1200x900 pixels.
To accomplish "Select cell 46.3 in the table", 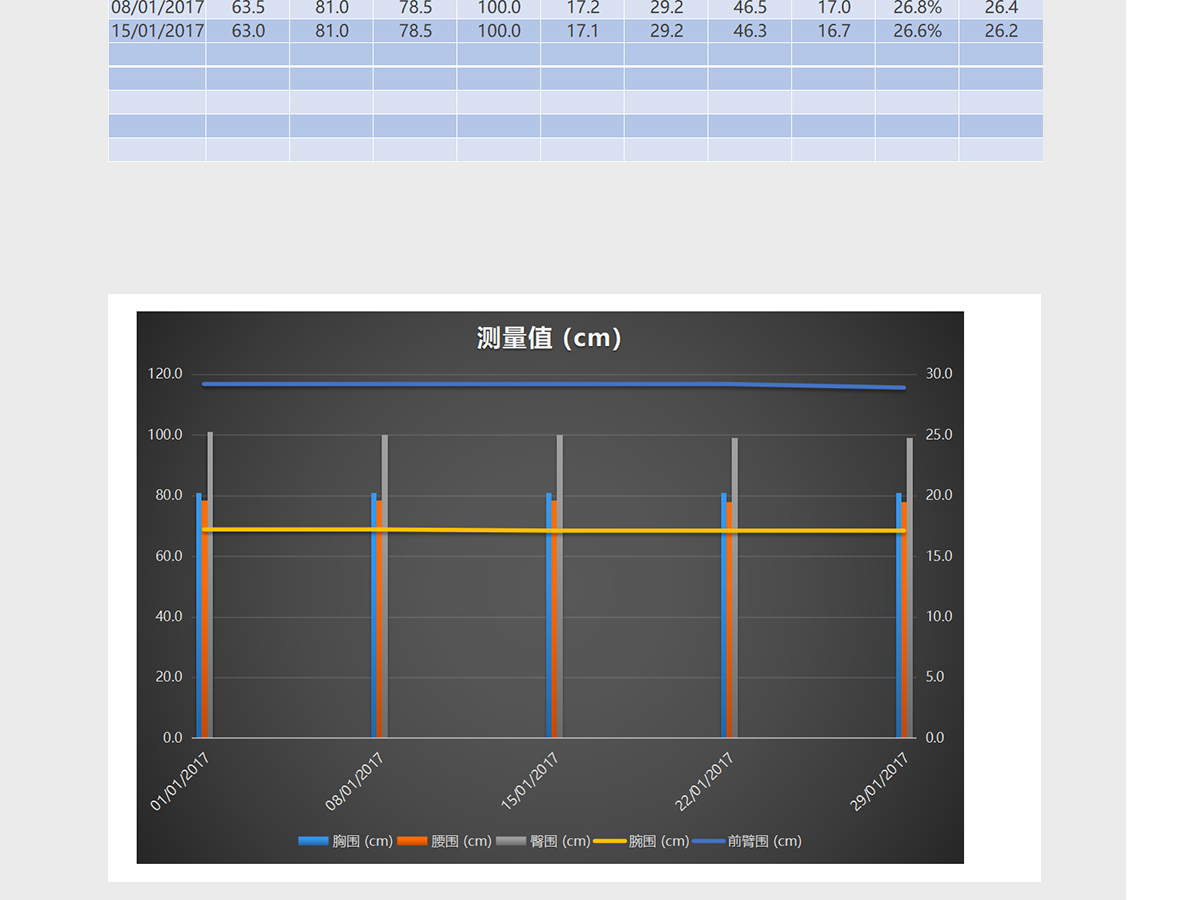I will pos(750,31).
